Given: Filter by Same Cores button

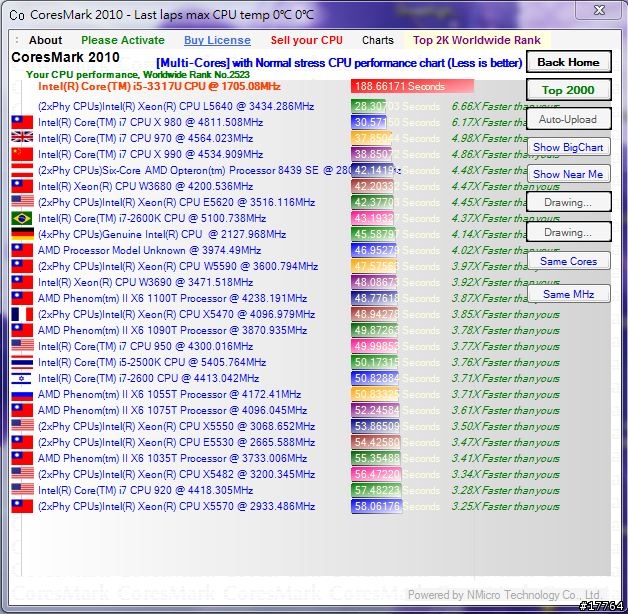Looking at the screenshot, I should [x=568, y=261].
